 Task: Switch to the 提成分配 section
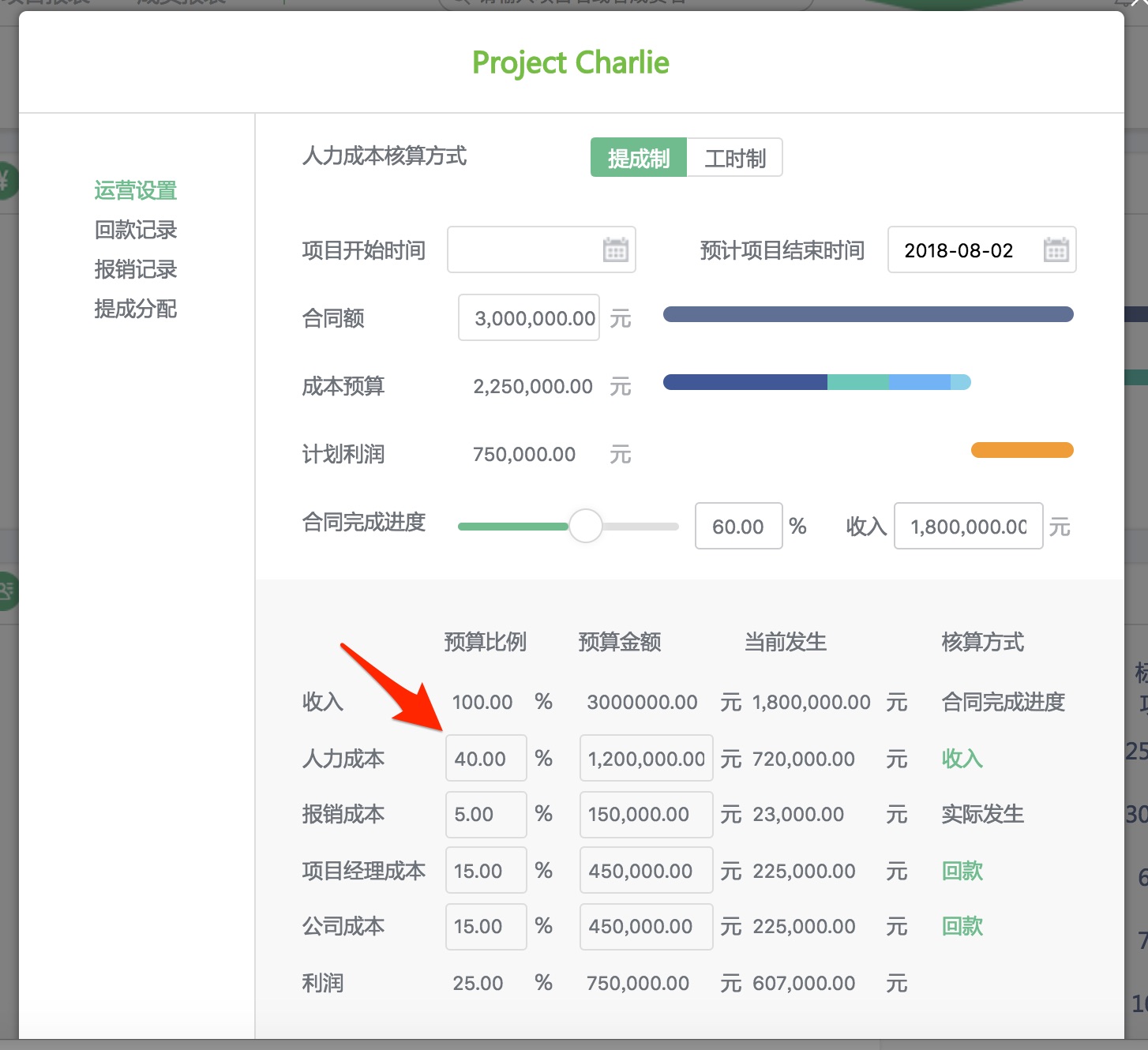[x=135, y=309]
